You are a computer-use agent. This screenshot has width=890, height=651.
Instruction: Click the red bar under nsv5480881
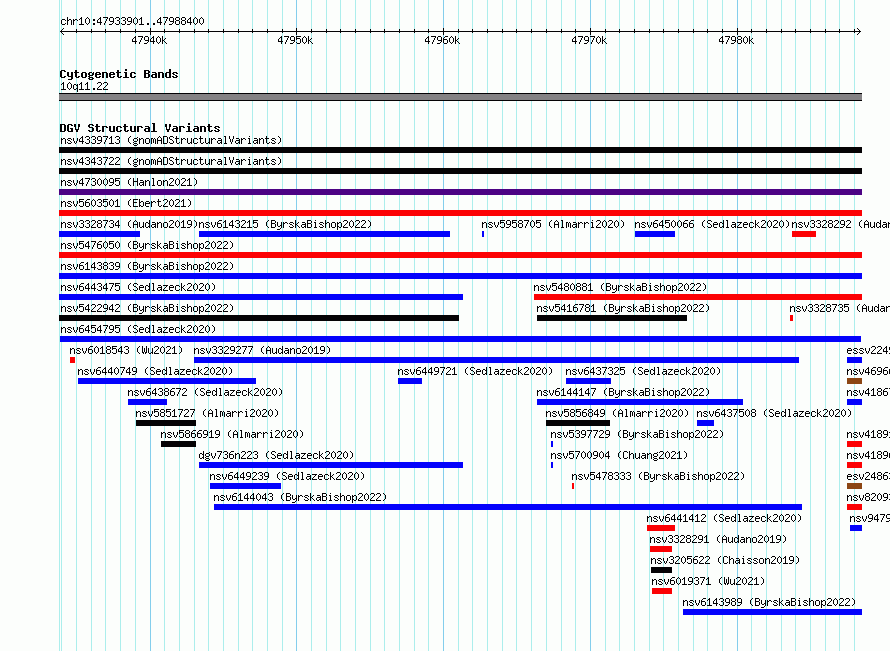pos(698,297)
